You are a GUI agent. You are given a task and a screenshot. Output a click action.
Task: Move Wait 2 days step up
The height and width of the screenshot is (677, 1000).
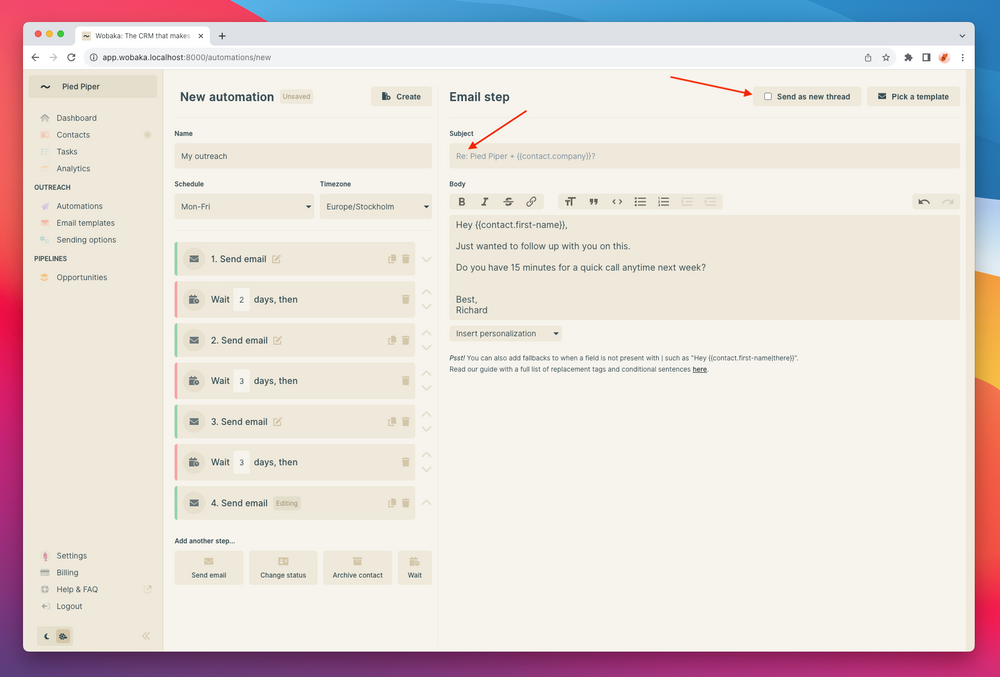tap(427, 292)
